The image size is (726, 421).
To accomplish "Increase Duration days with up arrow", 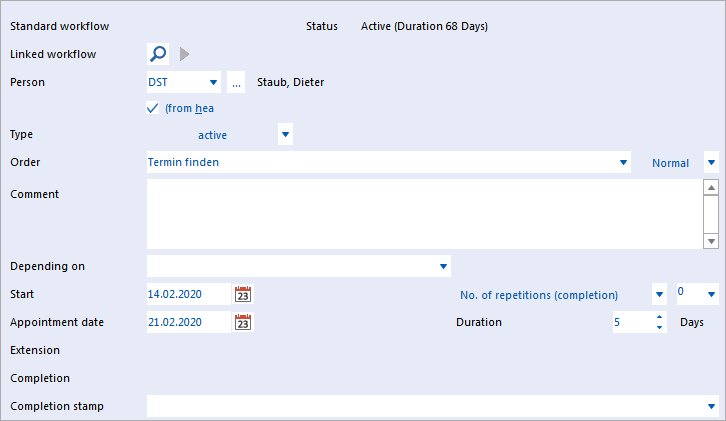I will coord(659,317).
